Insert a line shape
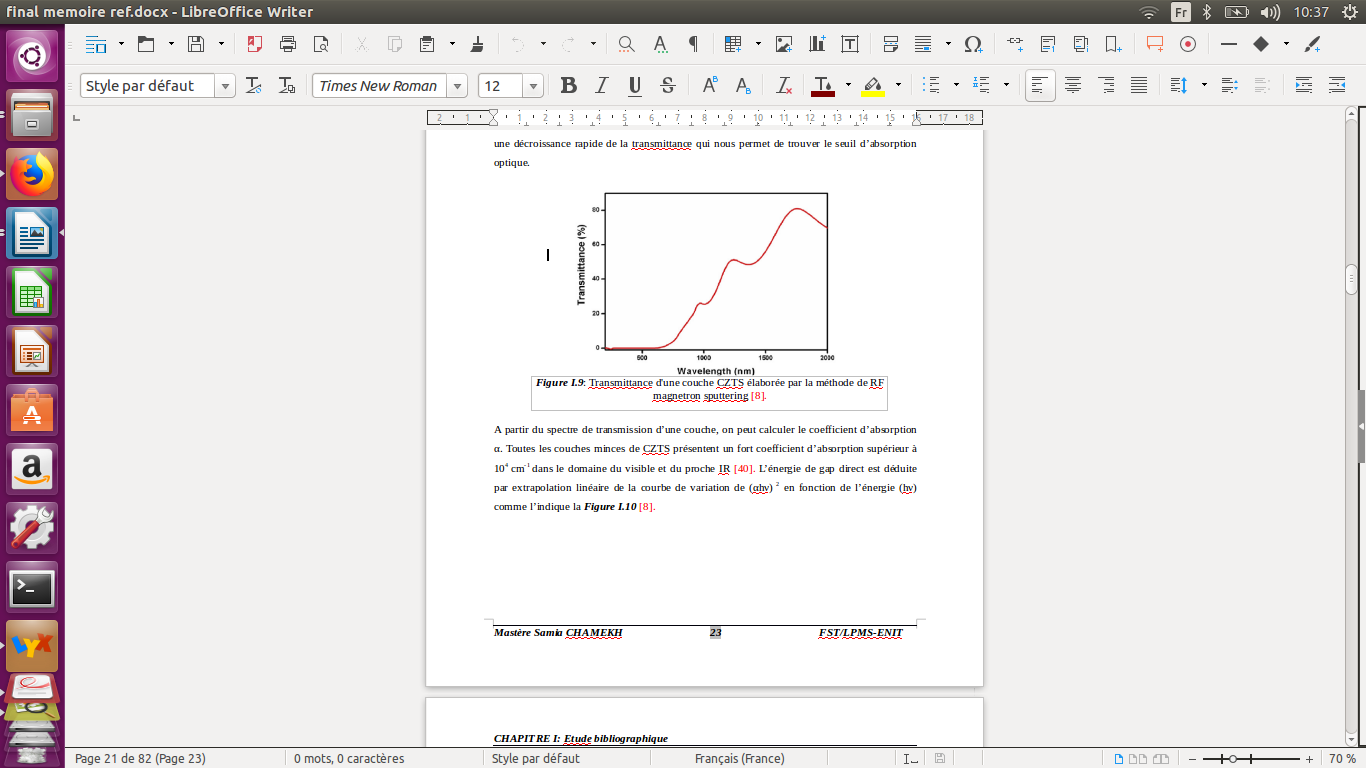 pyautogui.click(x=1229, y=44)
